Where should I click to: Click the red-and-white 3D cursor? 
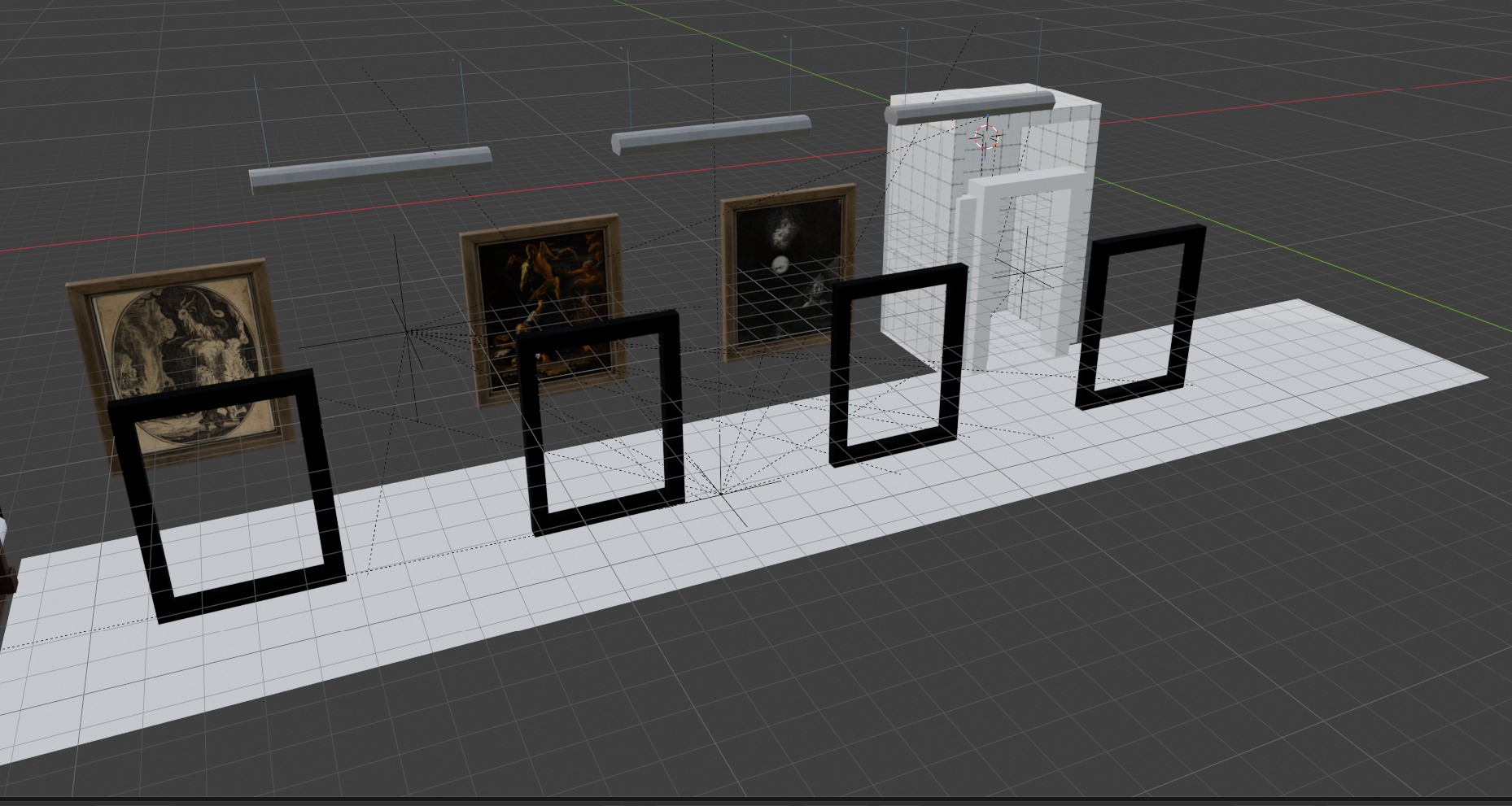click(x=986, y=137)
